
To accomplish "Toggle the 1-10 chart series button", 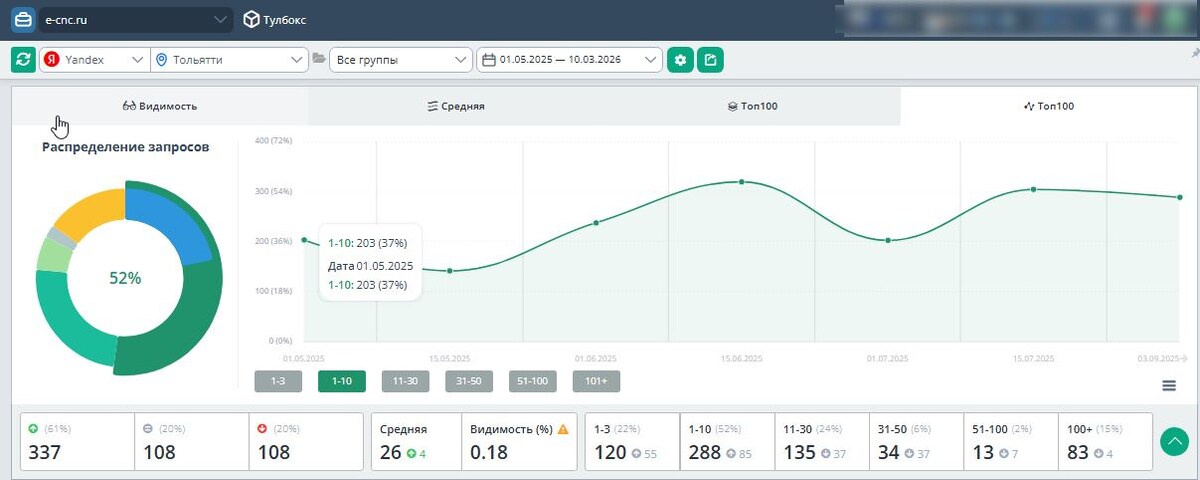I will (342, 381).
